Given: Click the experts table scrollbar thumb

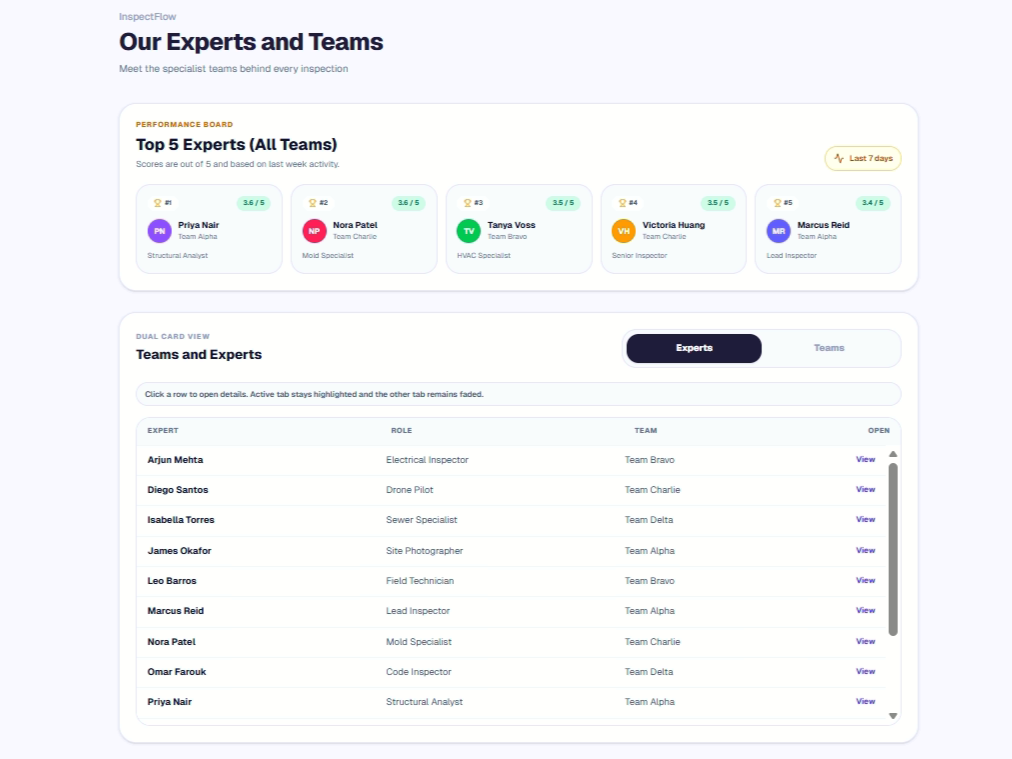Looking at the screenshot, I should (x=893, y=550).
